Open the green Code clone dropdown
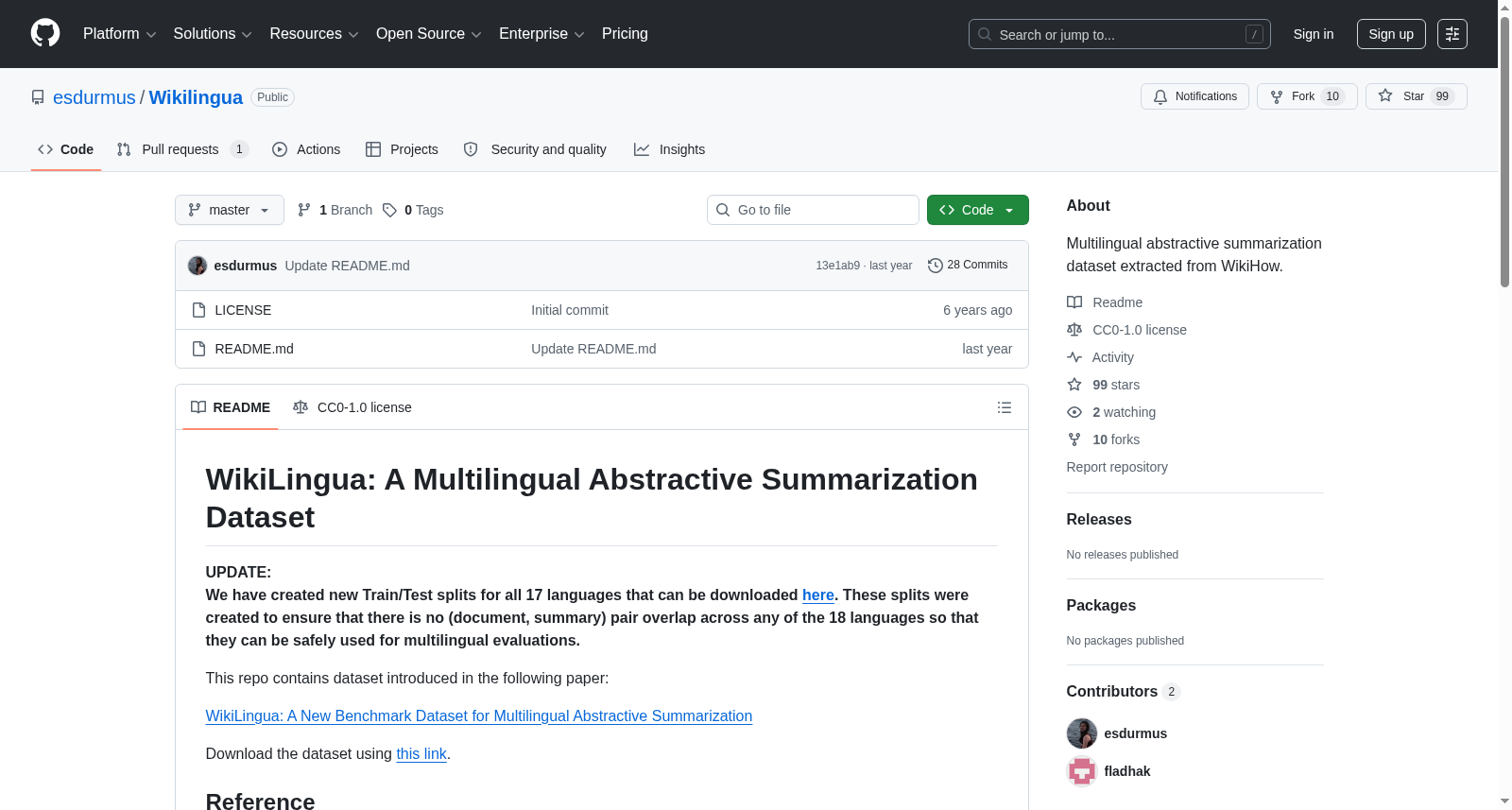 tap(978, 210)
